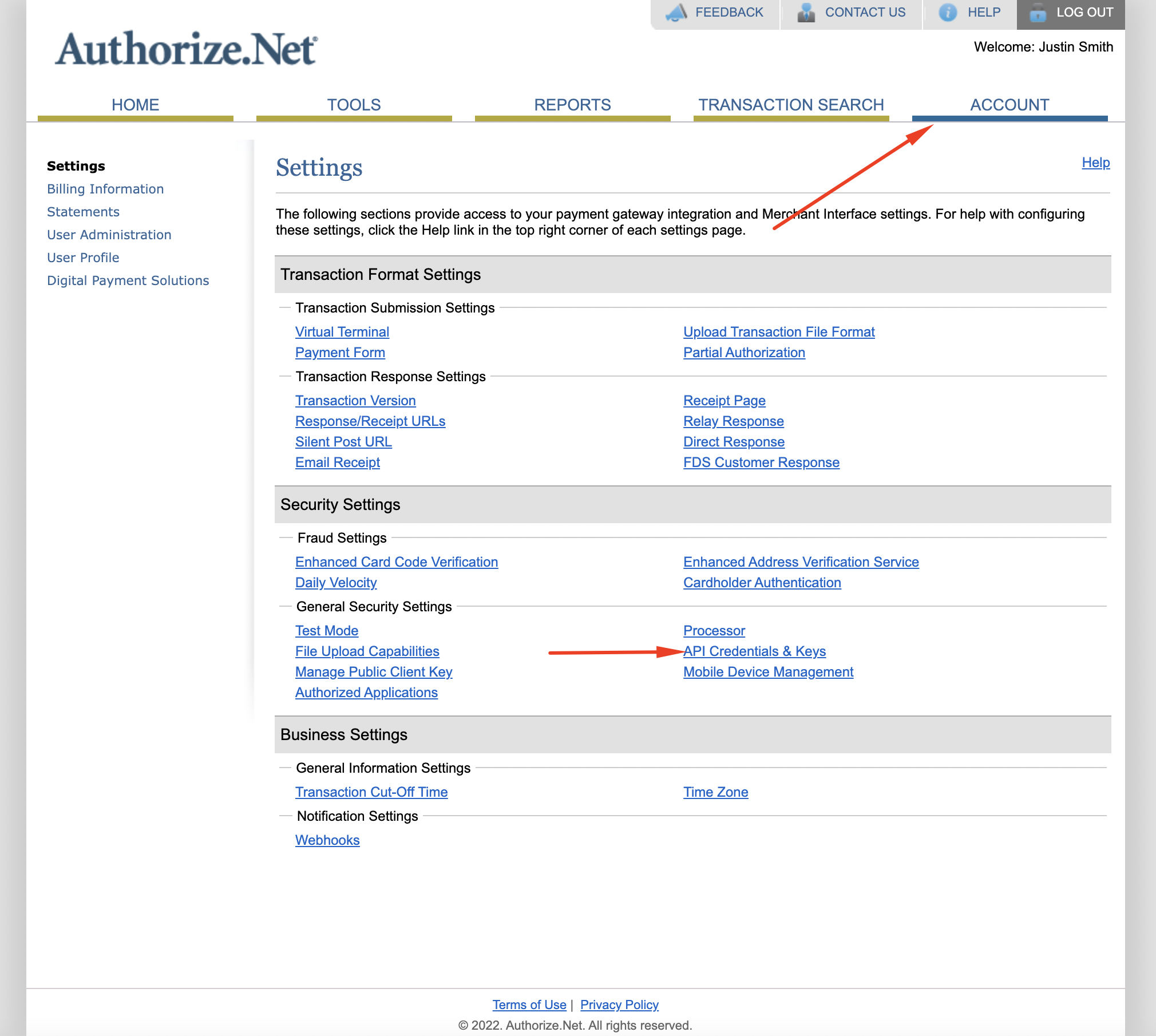Viewport: 1156px width, 1036px height.
Task: Open Silent Post URL settings
Action: [x=343, y=442]
